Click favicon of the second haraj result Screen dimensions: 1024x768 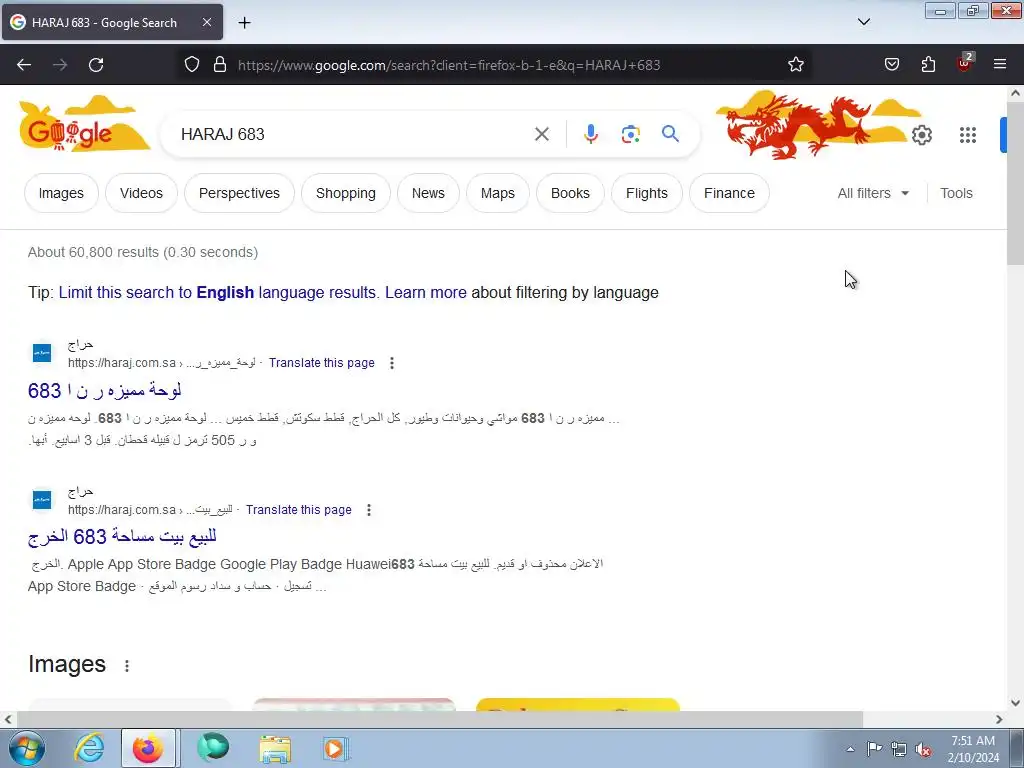click(x=42, y=500)
